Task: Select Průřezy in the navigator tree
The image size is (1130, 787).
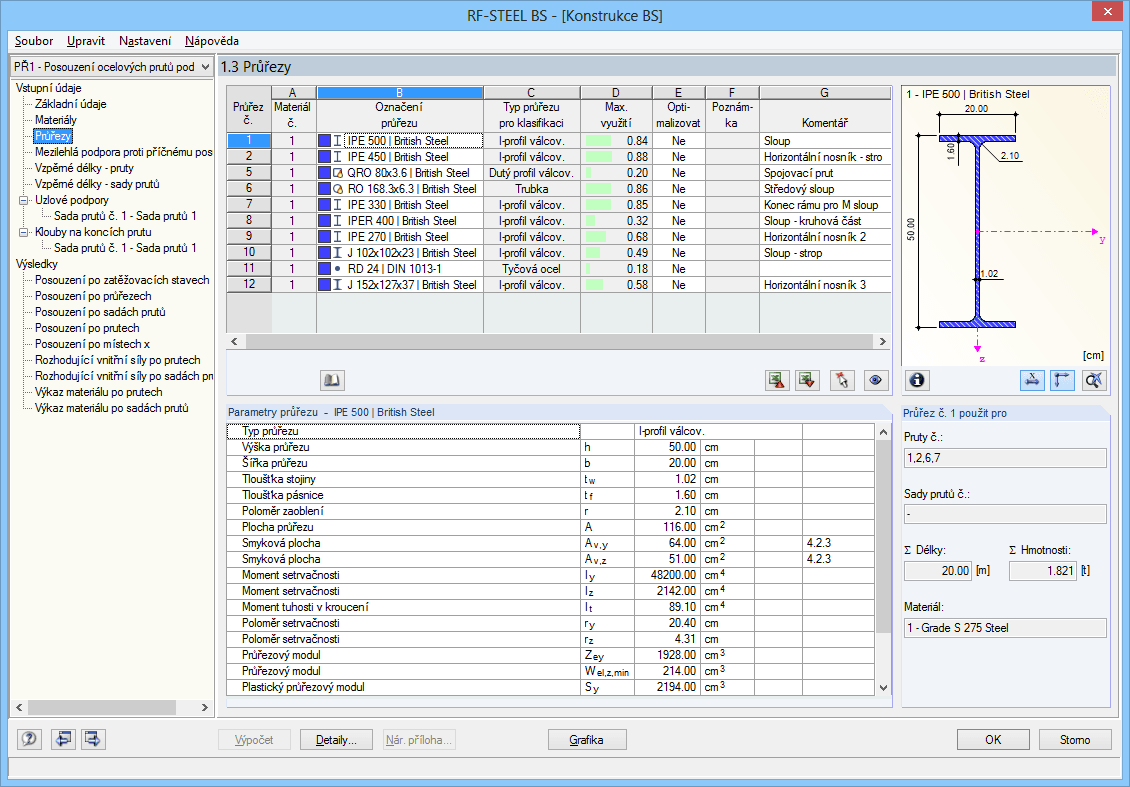Action: click(x=53, y=135)
